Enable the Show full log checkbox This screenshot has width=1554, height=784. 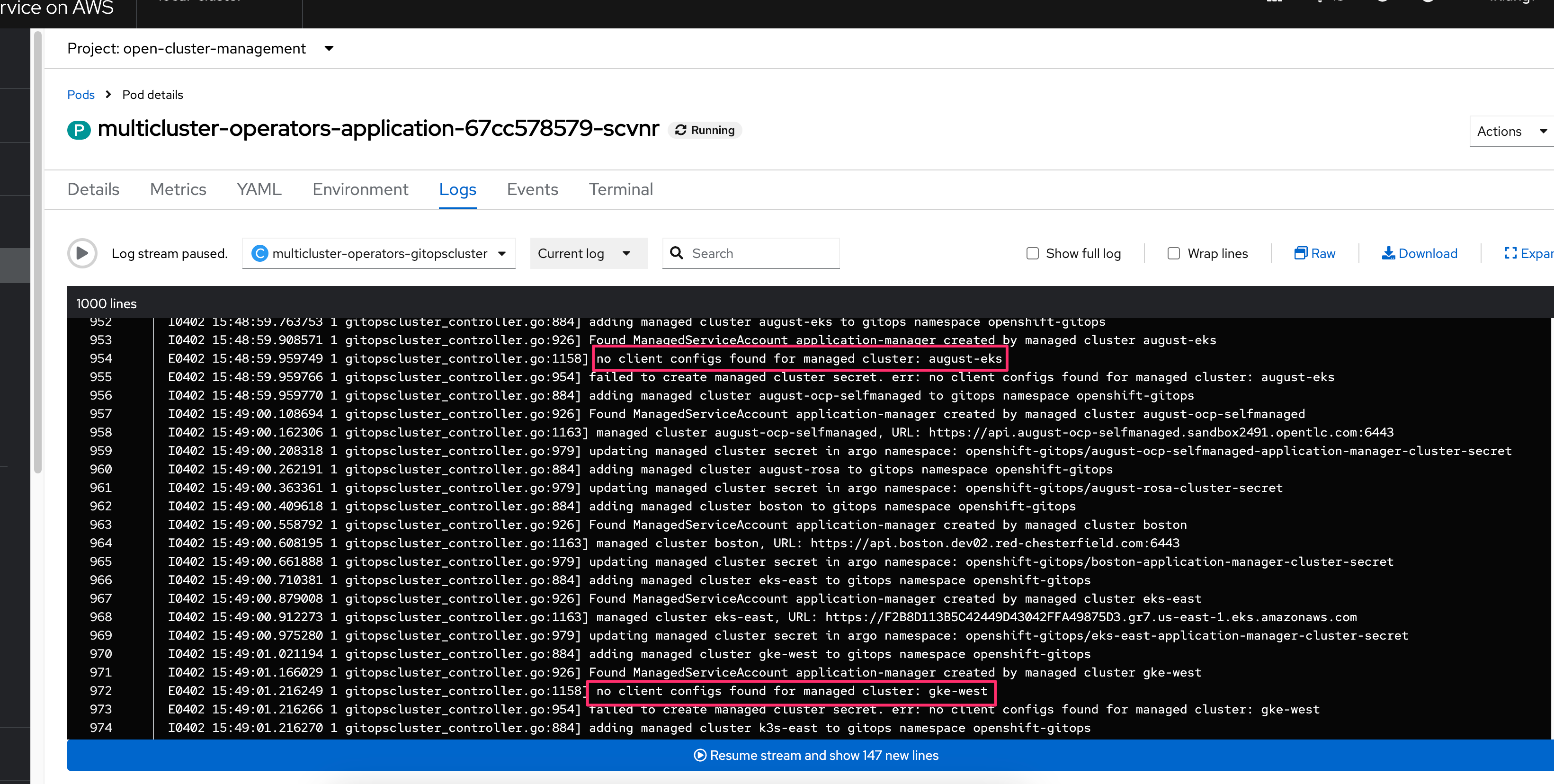pos(1033,253)
